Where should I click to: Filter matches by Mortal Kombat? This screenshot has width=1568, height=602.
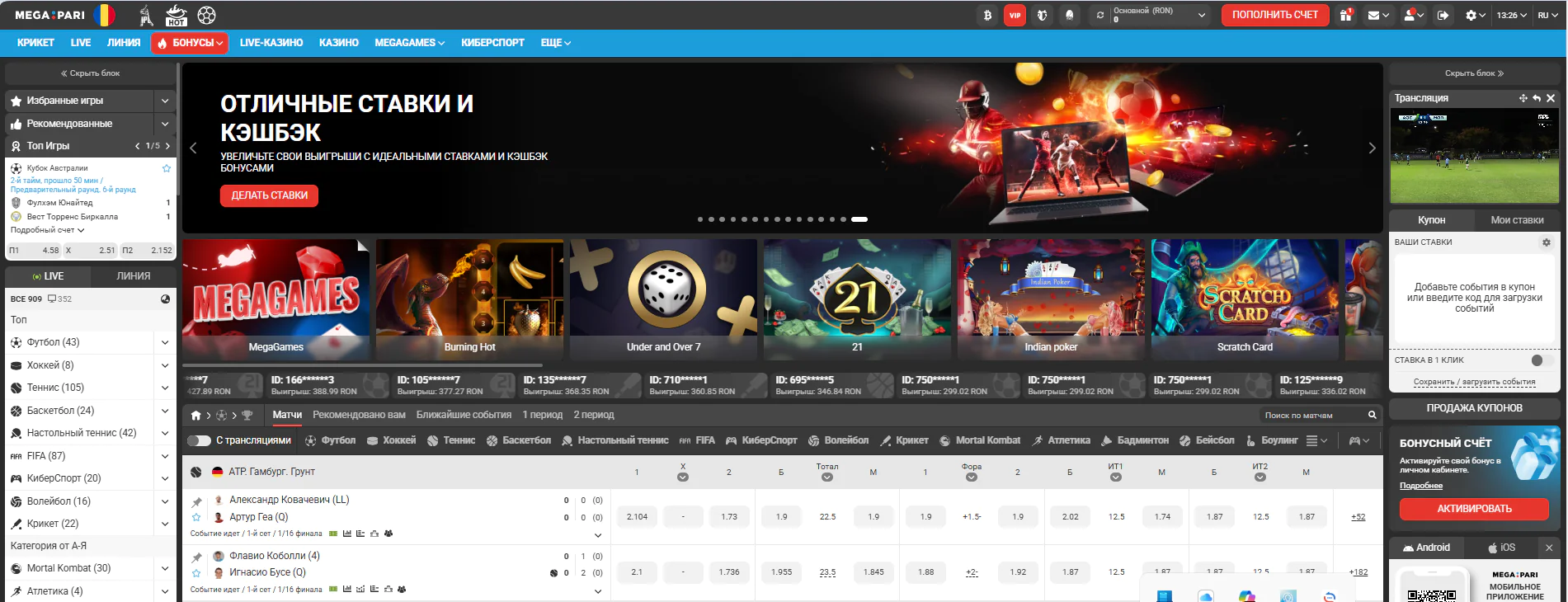[x=980, y=440]
